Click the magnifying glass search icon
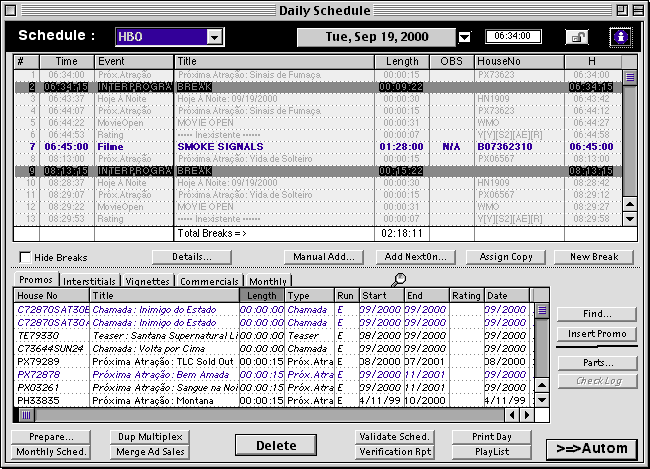This screenshot has width=650, height=469. pos(399,279)
